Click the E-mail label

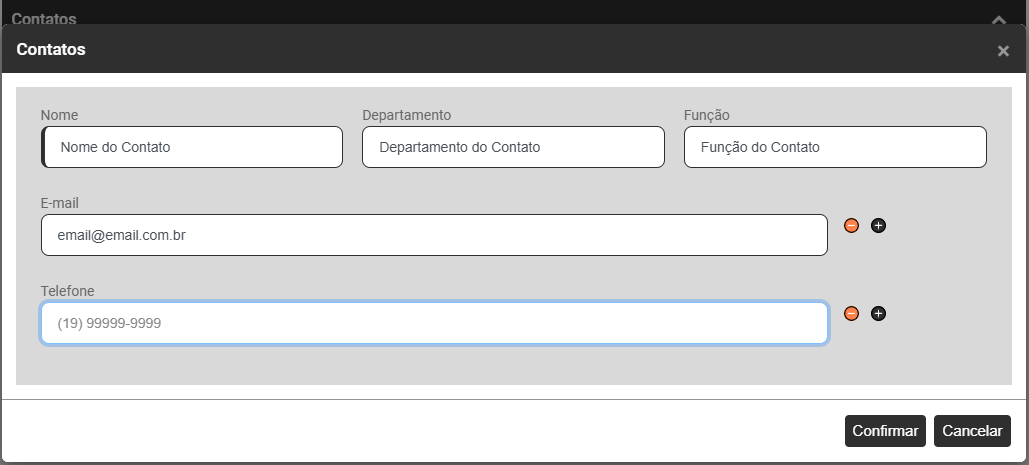click(60, 203)
